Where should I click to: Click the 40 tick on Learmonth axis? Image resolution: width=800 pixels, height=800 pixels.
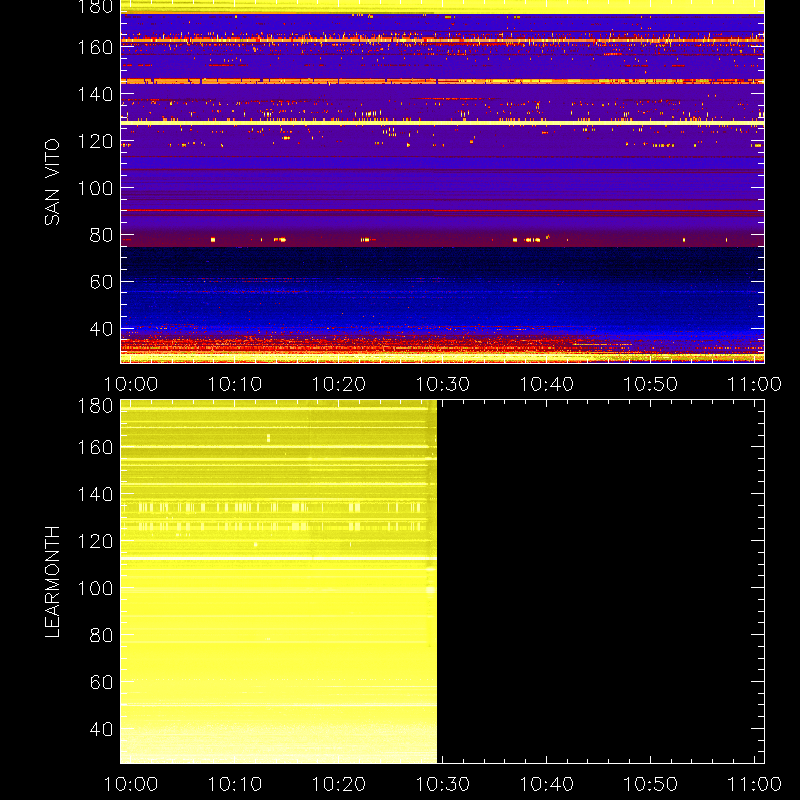[x=101, y=729]
